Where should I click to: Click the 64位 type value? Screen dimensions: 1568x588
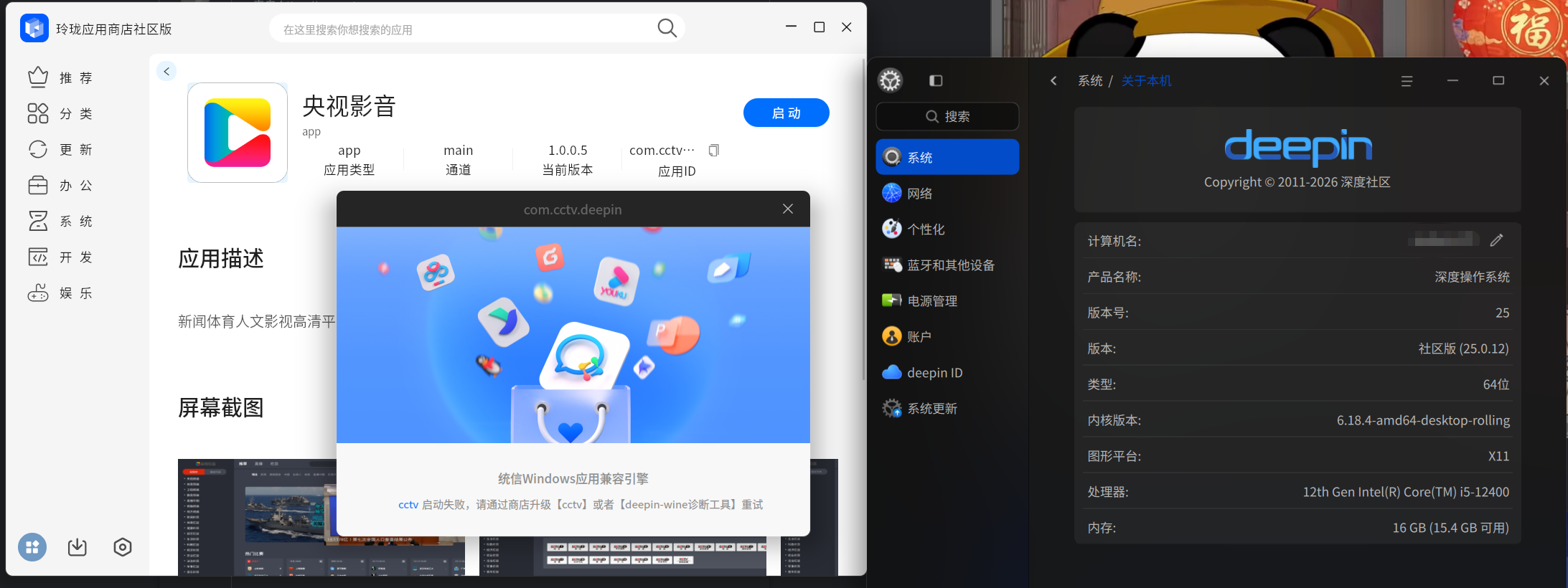coord(1496,384)
